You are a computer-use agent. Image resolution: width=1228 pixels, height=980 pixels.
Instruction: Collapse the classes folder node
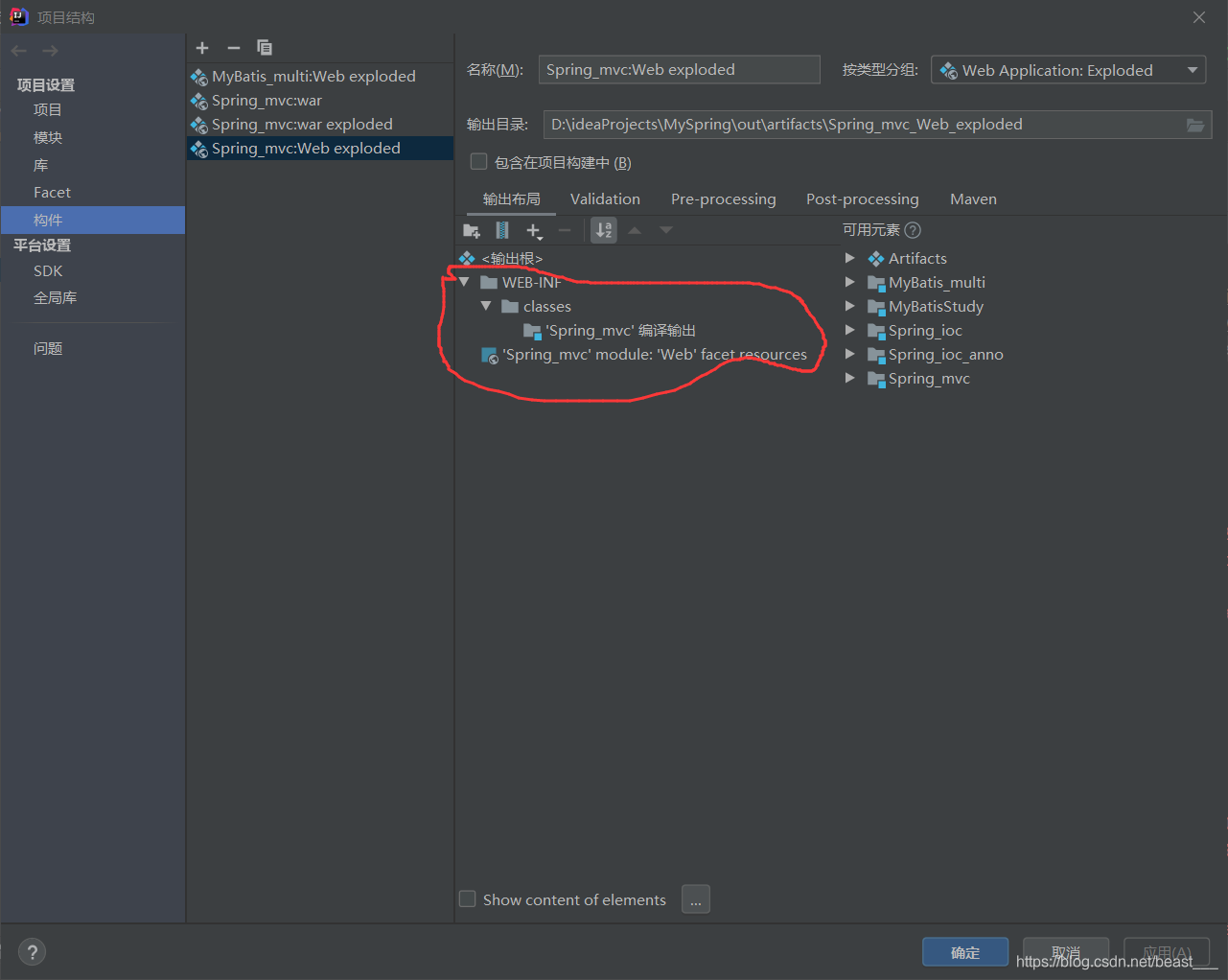(x=486, y=307)
